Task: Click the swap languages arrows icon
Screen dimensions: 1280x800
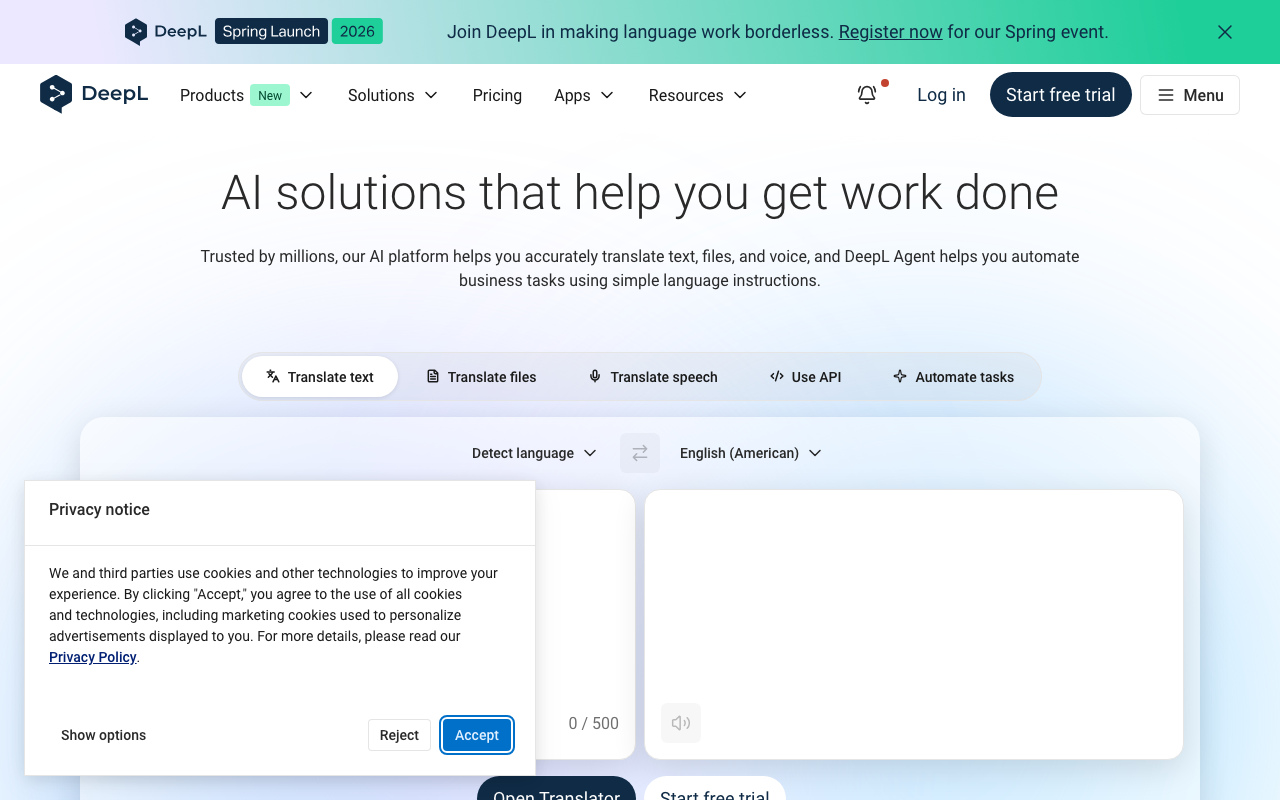Action: (639, 453)
